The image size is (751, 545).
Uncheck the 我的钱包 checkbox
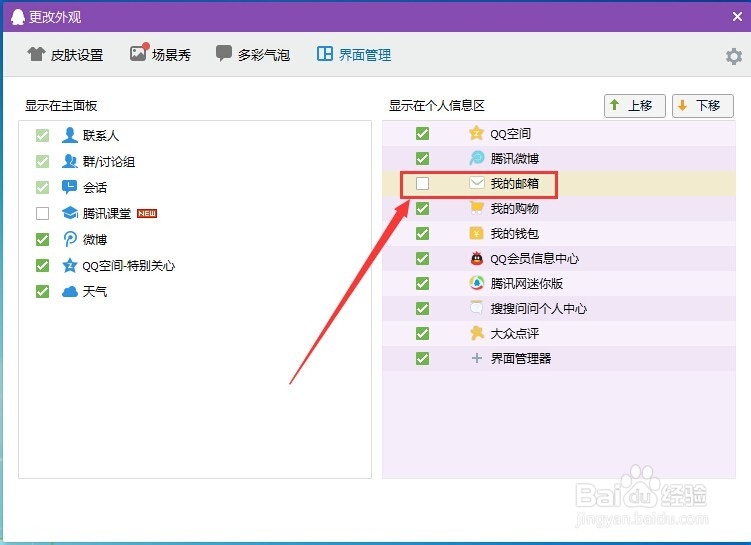click(422, 233)
